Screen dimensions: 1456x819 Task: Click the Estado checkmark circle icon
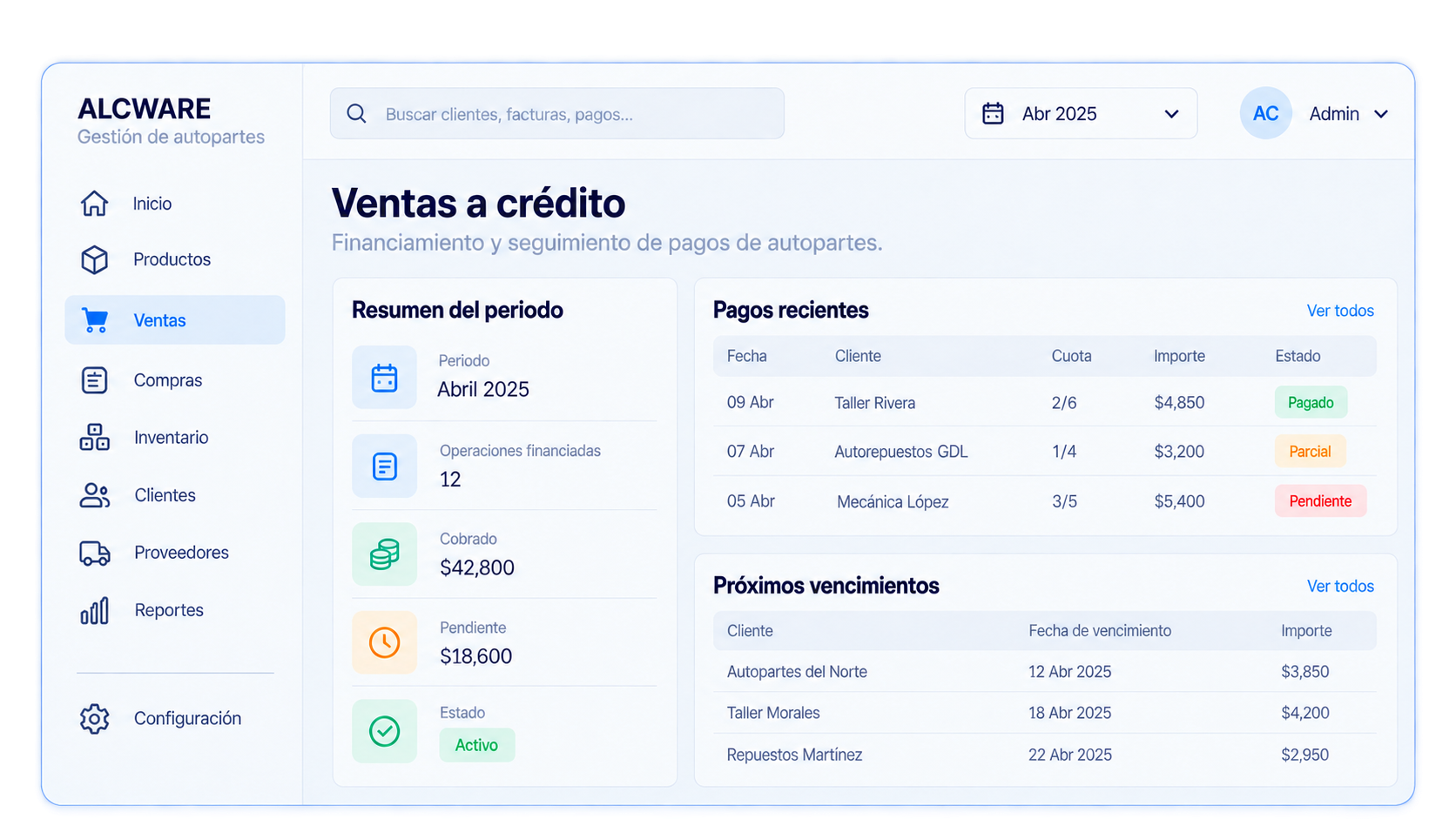coord(384,731)
